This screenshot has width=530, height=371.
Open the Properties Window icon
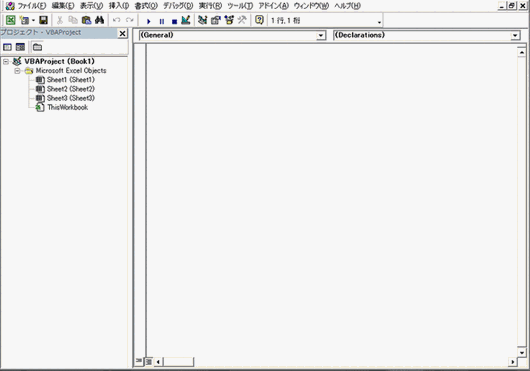pos(215,20)
